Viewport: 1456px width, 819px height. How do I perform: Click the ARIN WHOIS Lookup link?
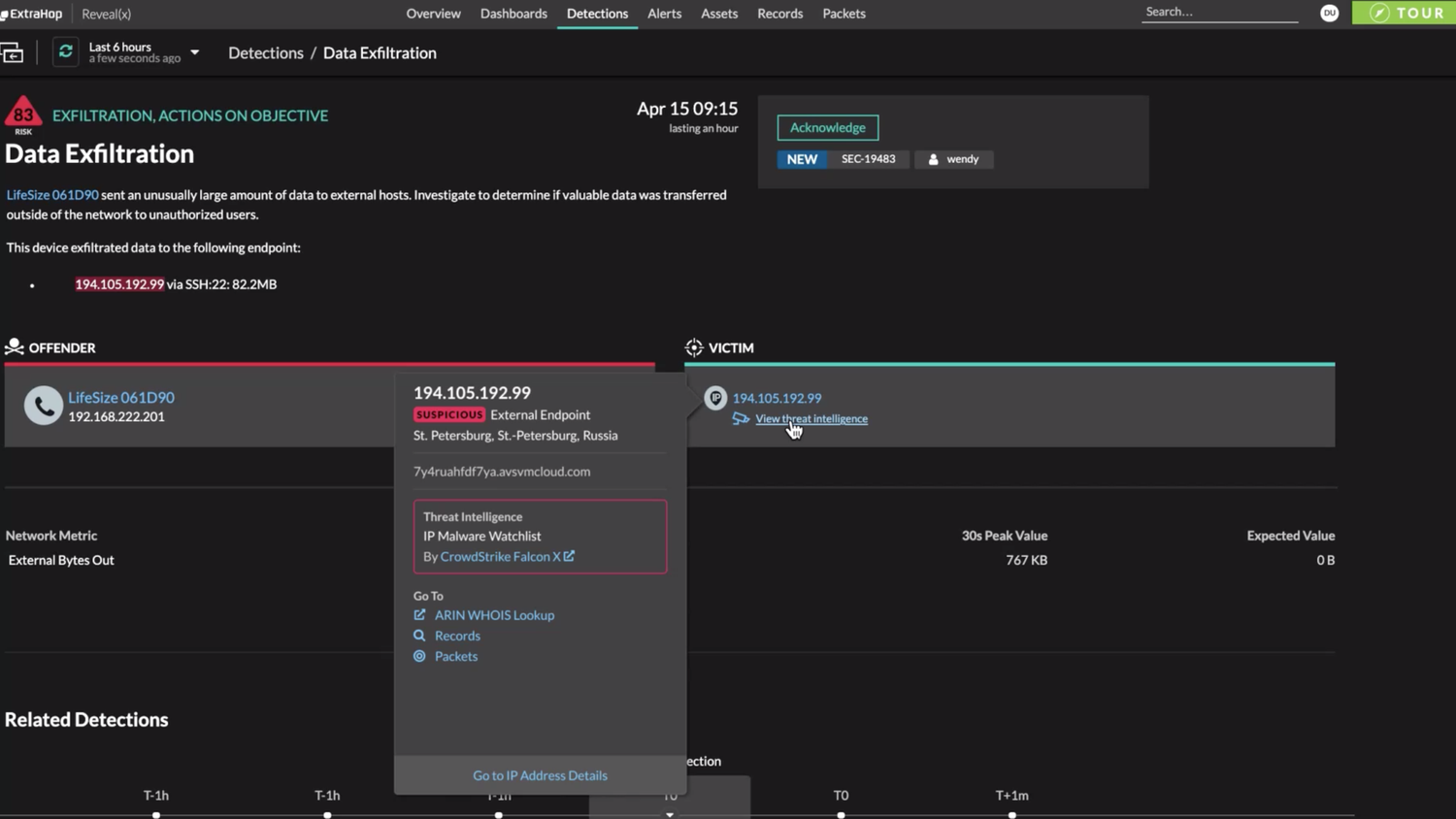pyautogui.click(x=494, y=615)
